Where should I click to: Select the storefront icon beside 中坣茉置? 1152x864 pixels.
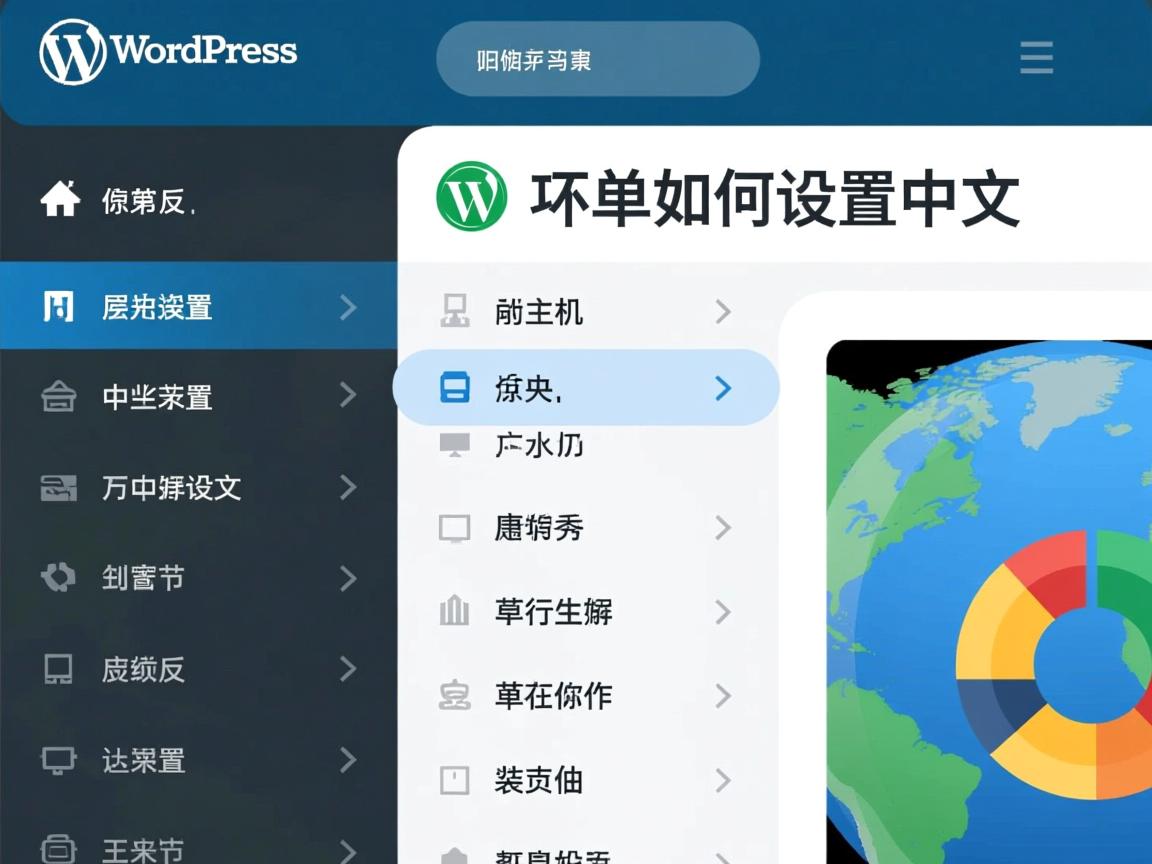tap(60, 398)
